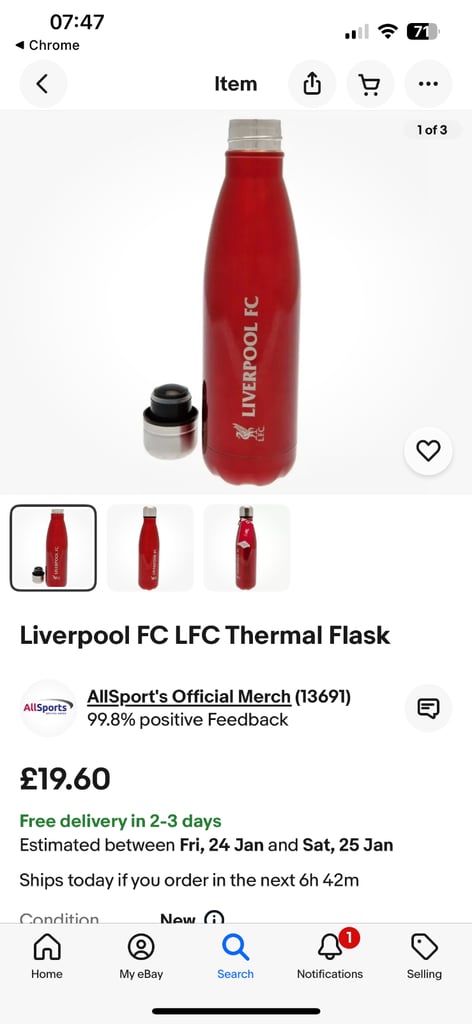
Task: Return to Chrome via status bar link
Action: (47, 45)
